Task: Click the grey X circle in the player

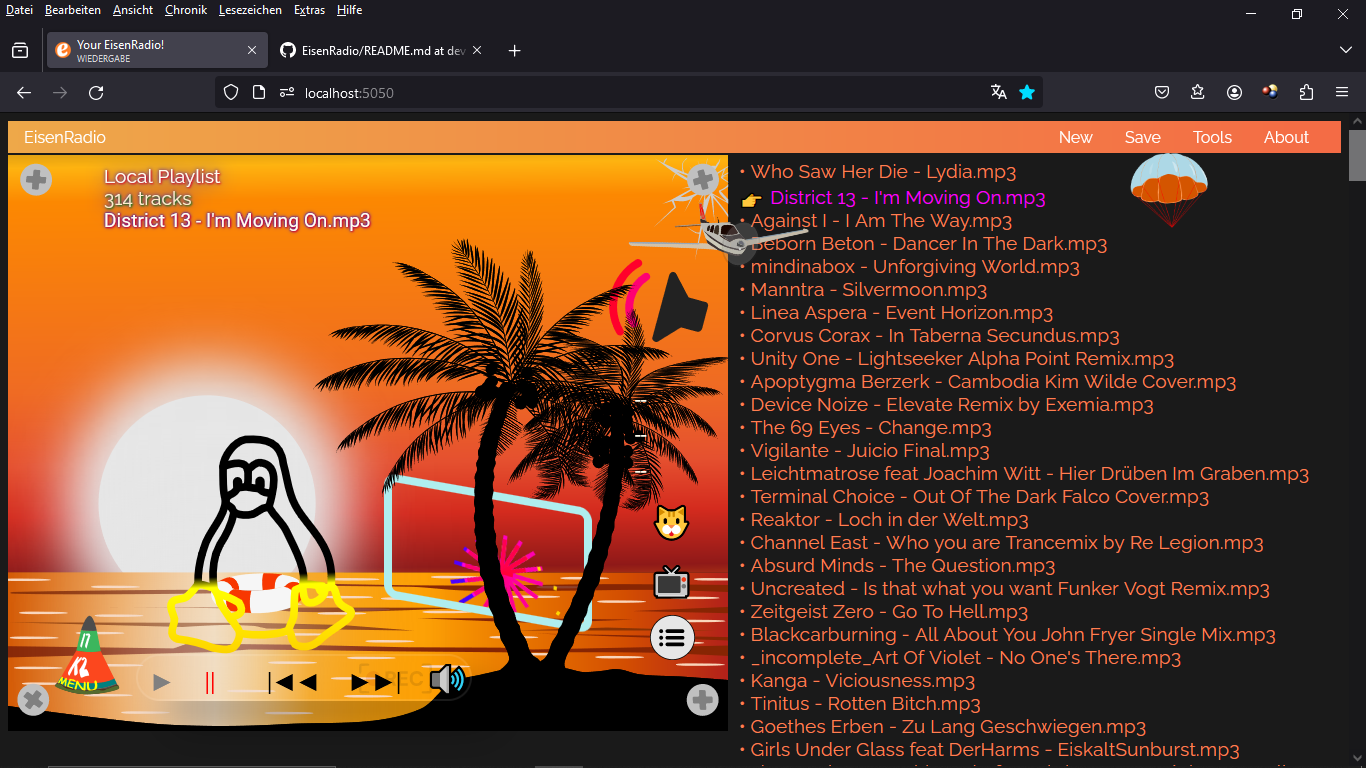Action: (x=33, y=700)
